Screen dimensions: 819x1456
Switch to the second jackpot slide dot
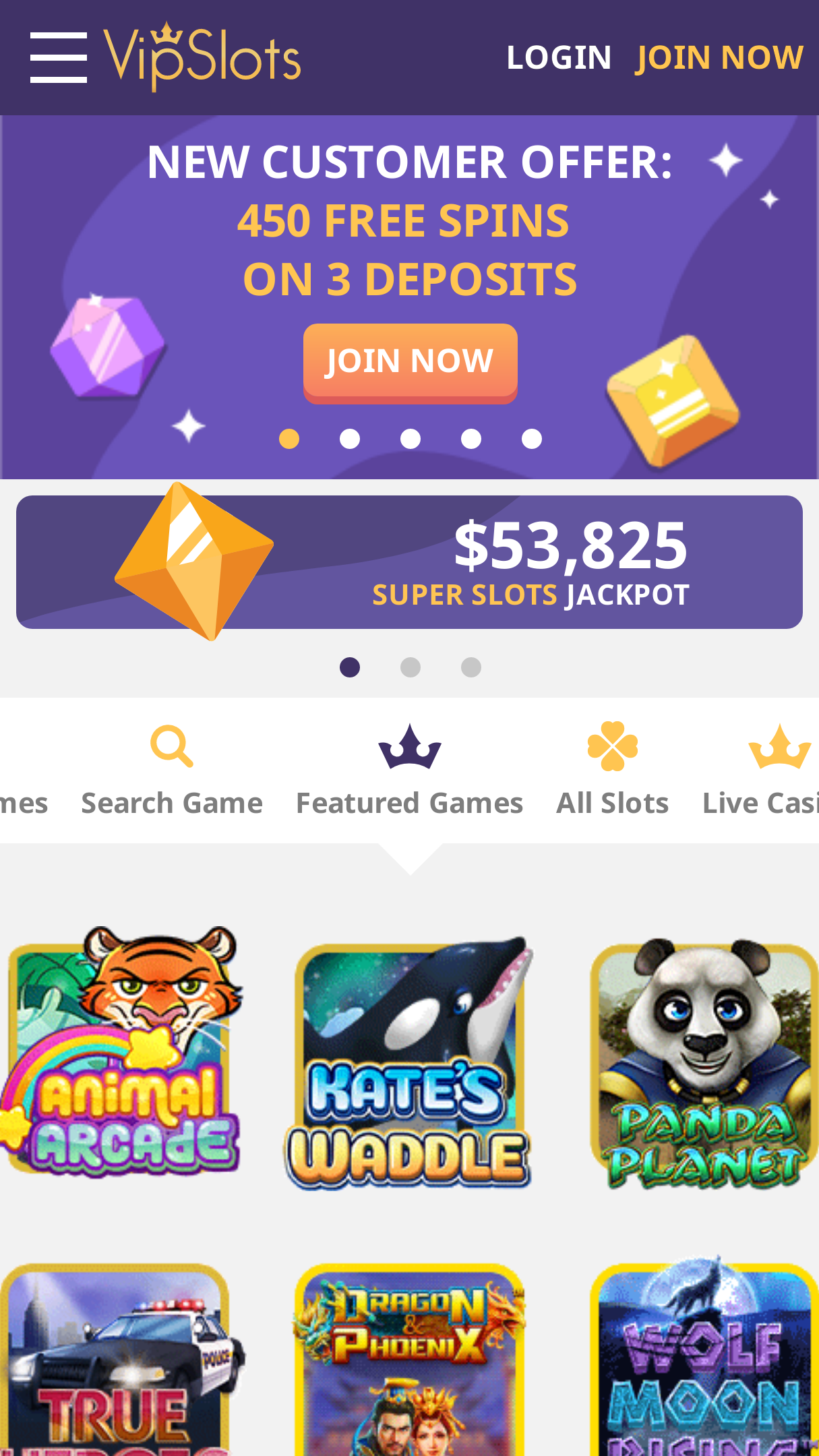[411, 667]
